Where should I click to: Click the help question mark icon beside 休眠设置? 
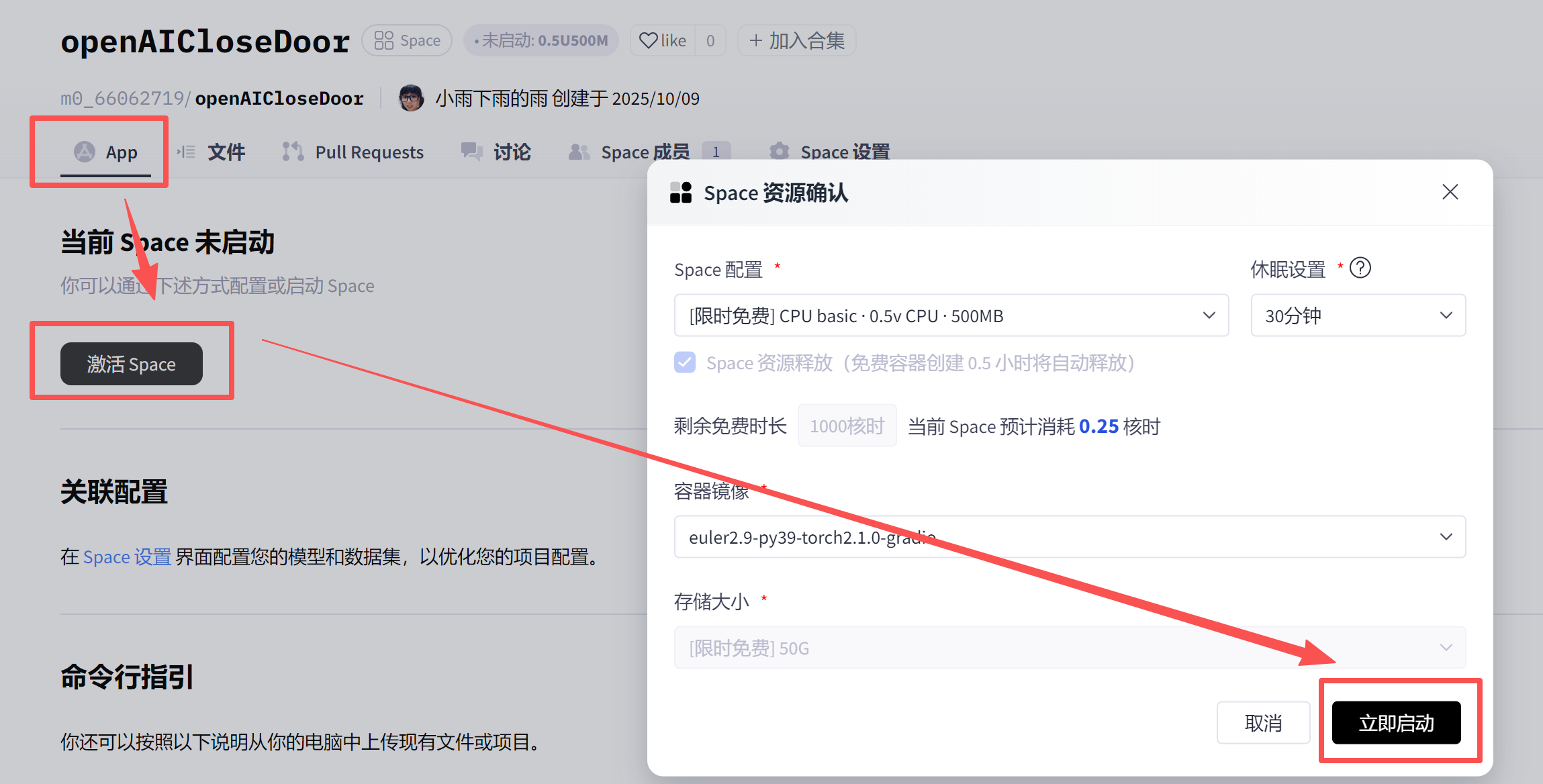(x=1360, y=268)
